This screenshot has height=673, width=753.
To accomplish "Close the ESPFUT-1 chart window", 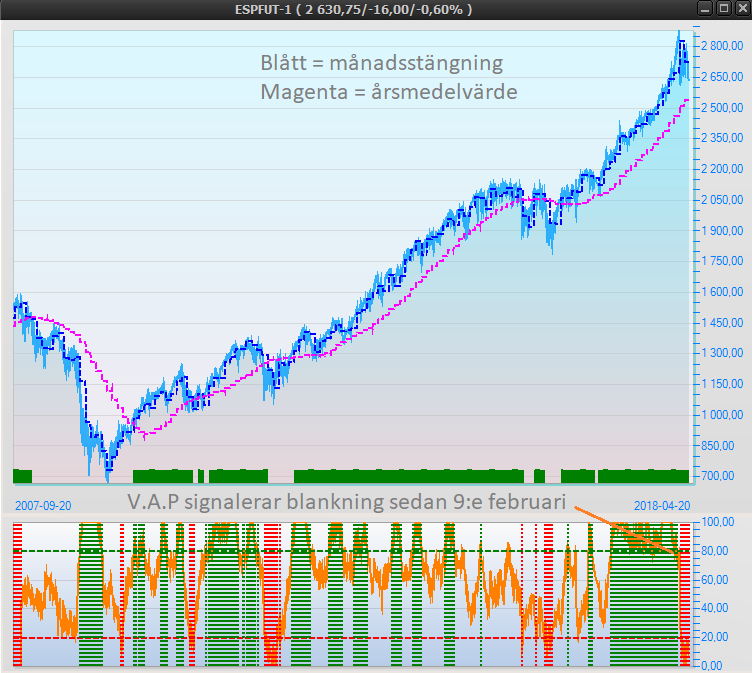I will (742, 9).
